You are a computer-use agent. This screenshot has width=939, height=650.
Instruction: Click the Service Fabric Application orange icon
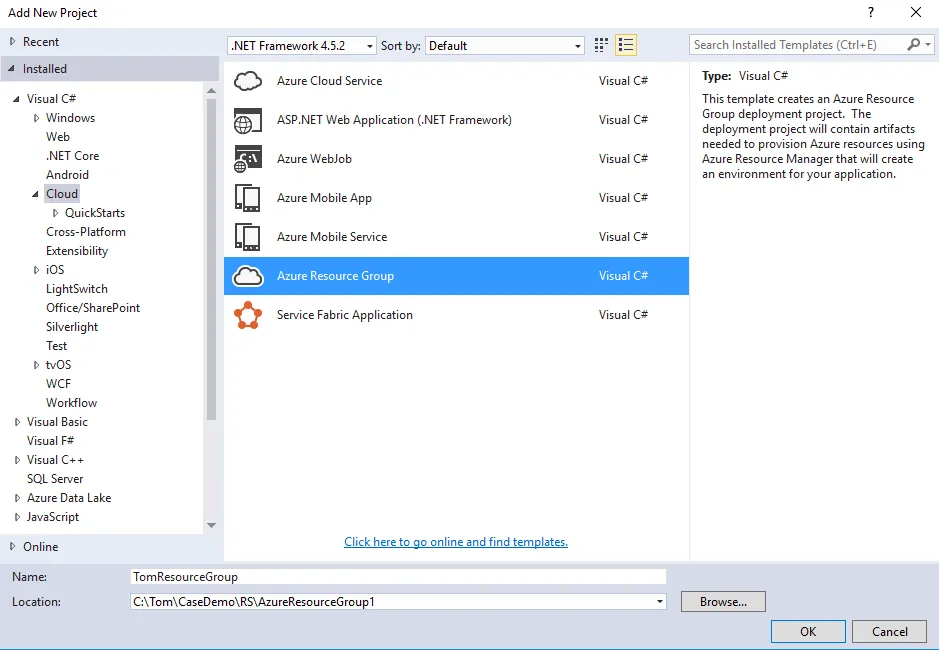click(x=248, y=315)
